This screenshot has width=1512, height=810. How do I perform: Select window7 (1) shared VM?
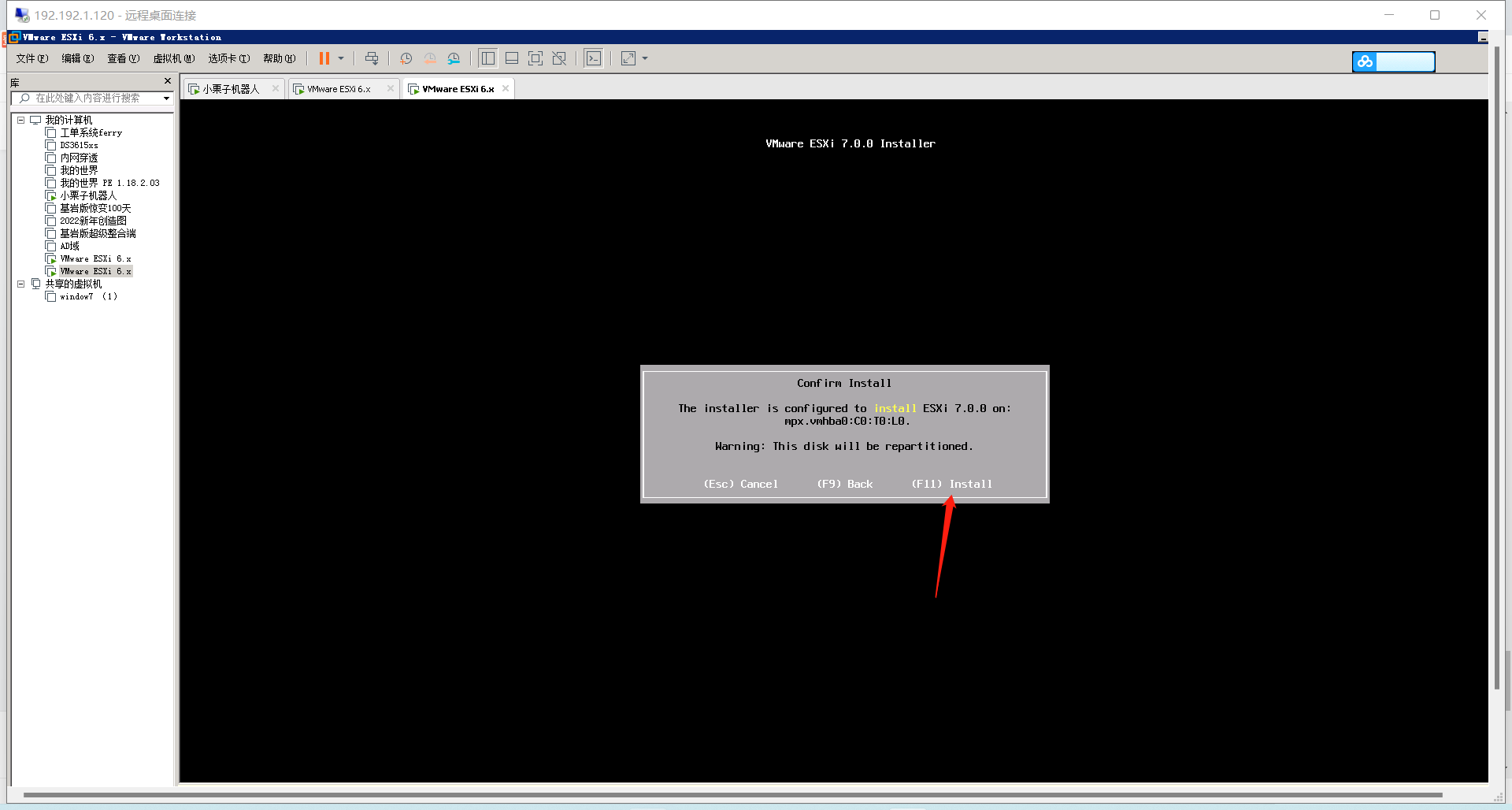[x=88, y=297]
